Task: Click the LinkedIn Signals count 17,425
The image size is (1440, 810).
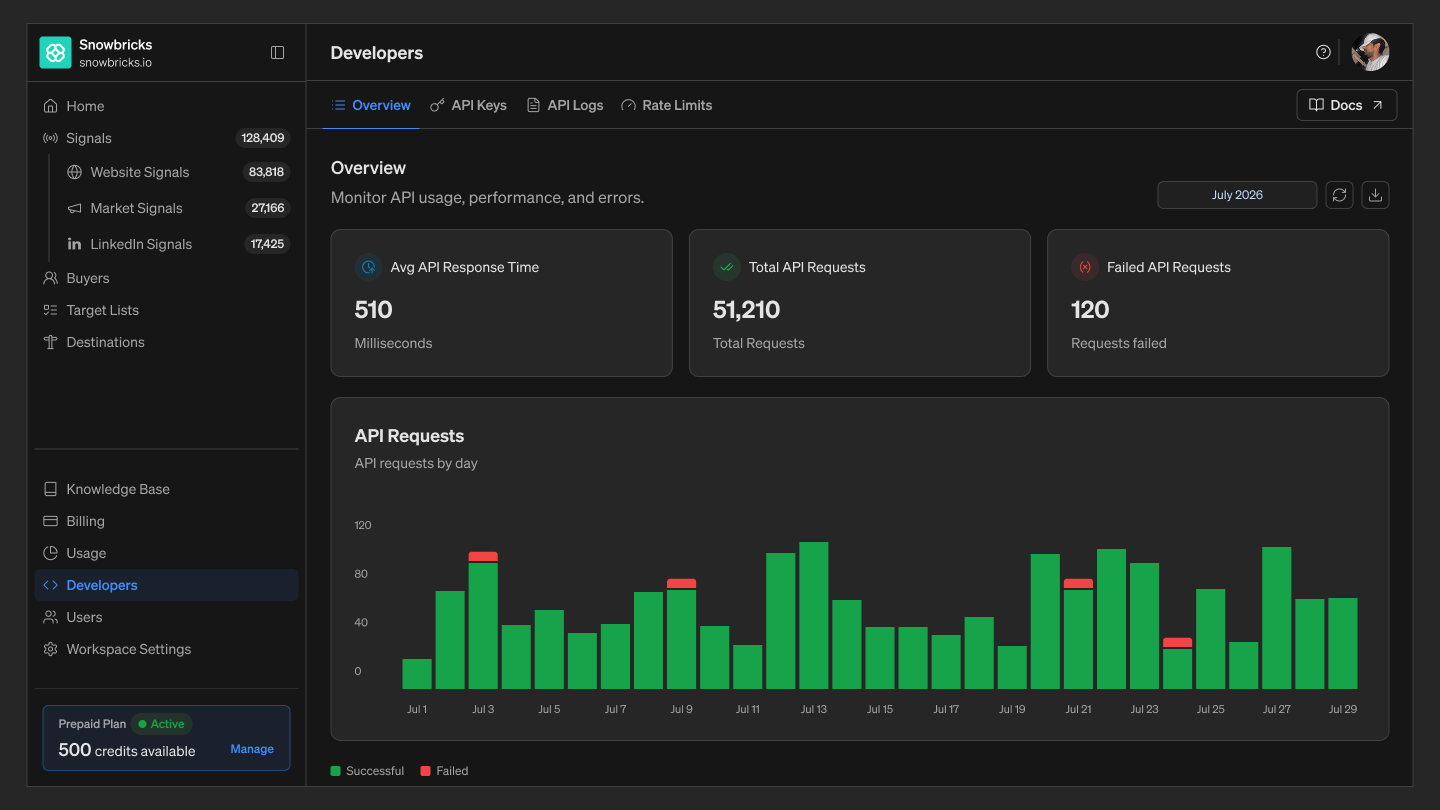Action: (267, 244)
